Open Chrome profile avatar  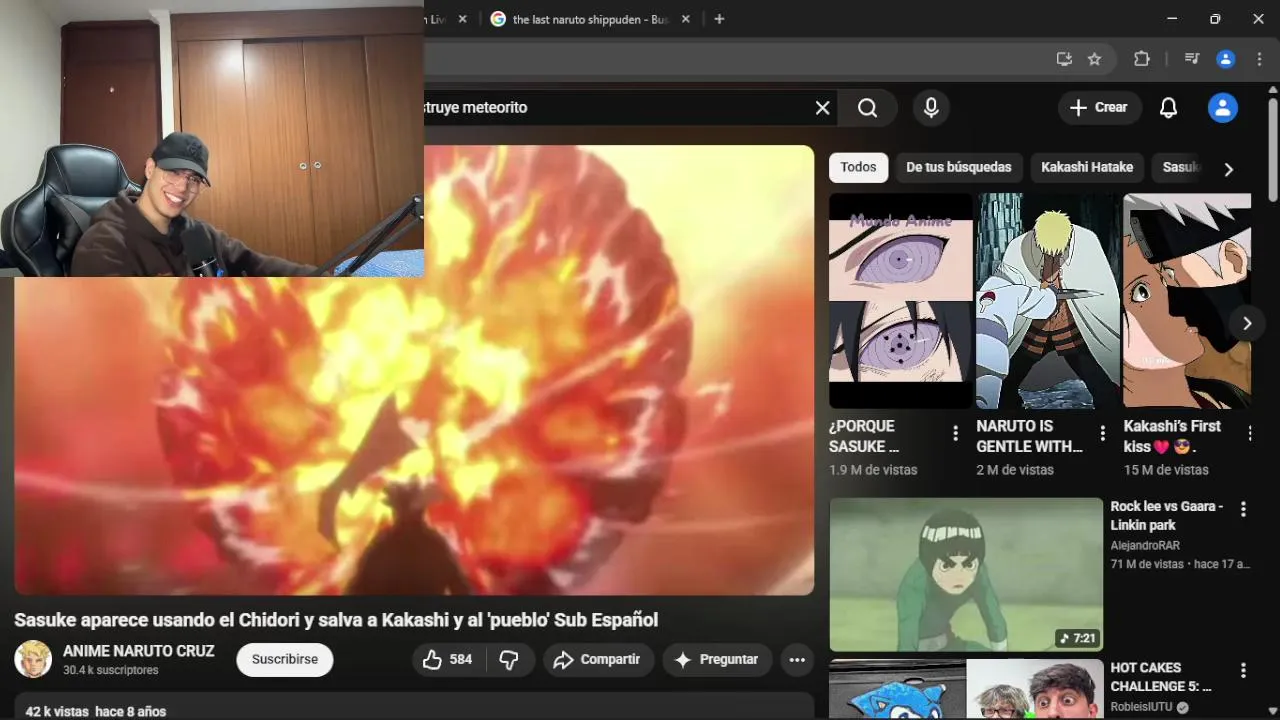(x=1225, y=59)
